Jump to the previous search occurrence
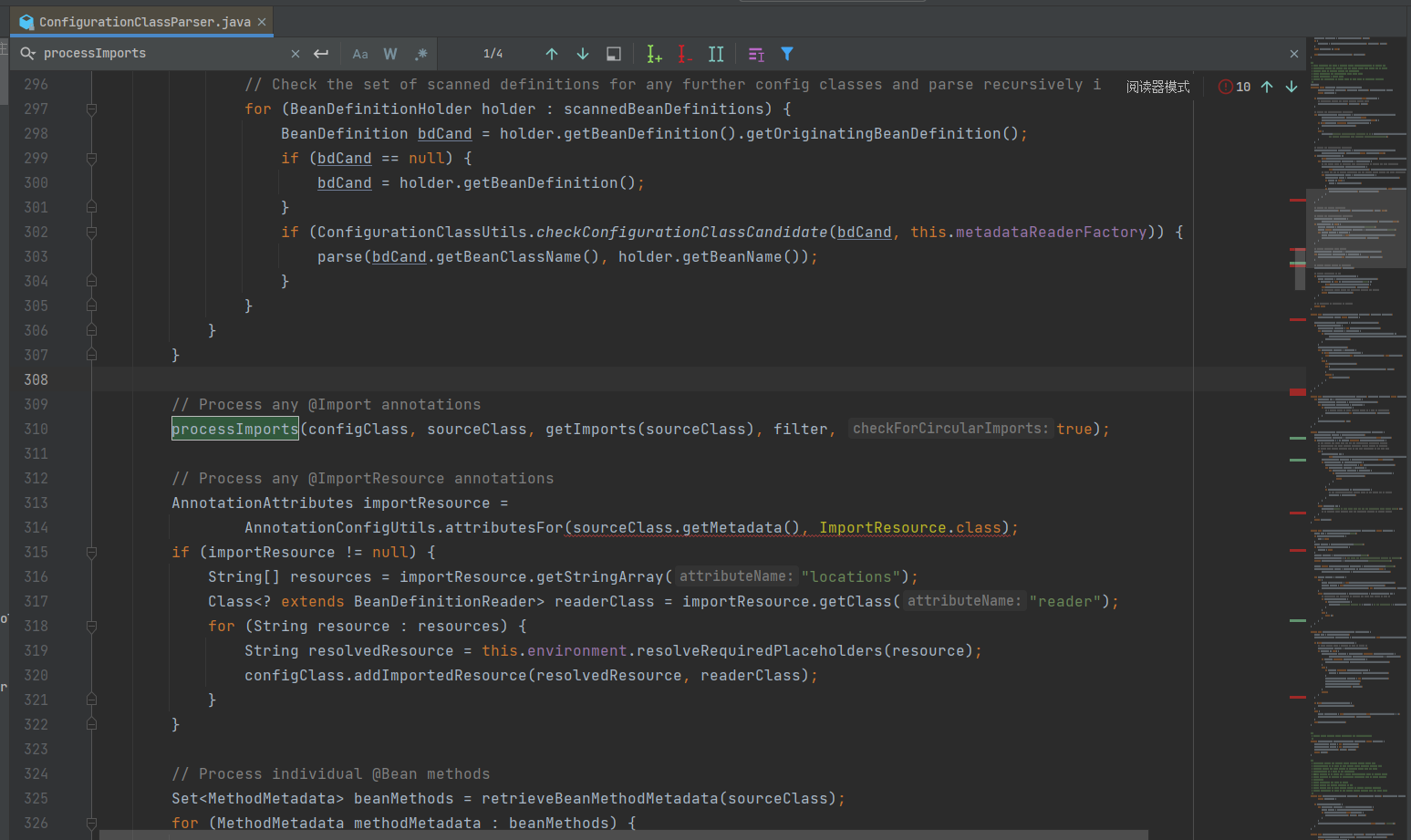This screenshot has height=840, width=1411. tap(552, 54)
